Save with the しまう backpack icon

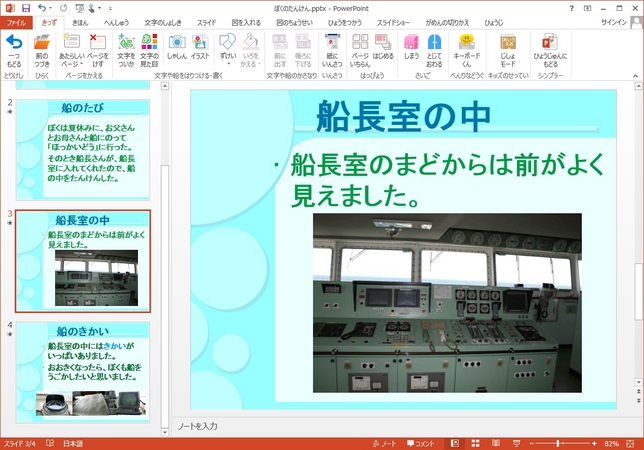coord(411,47)
